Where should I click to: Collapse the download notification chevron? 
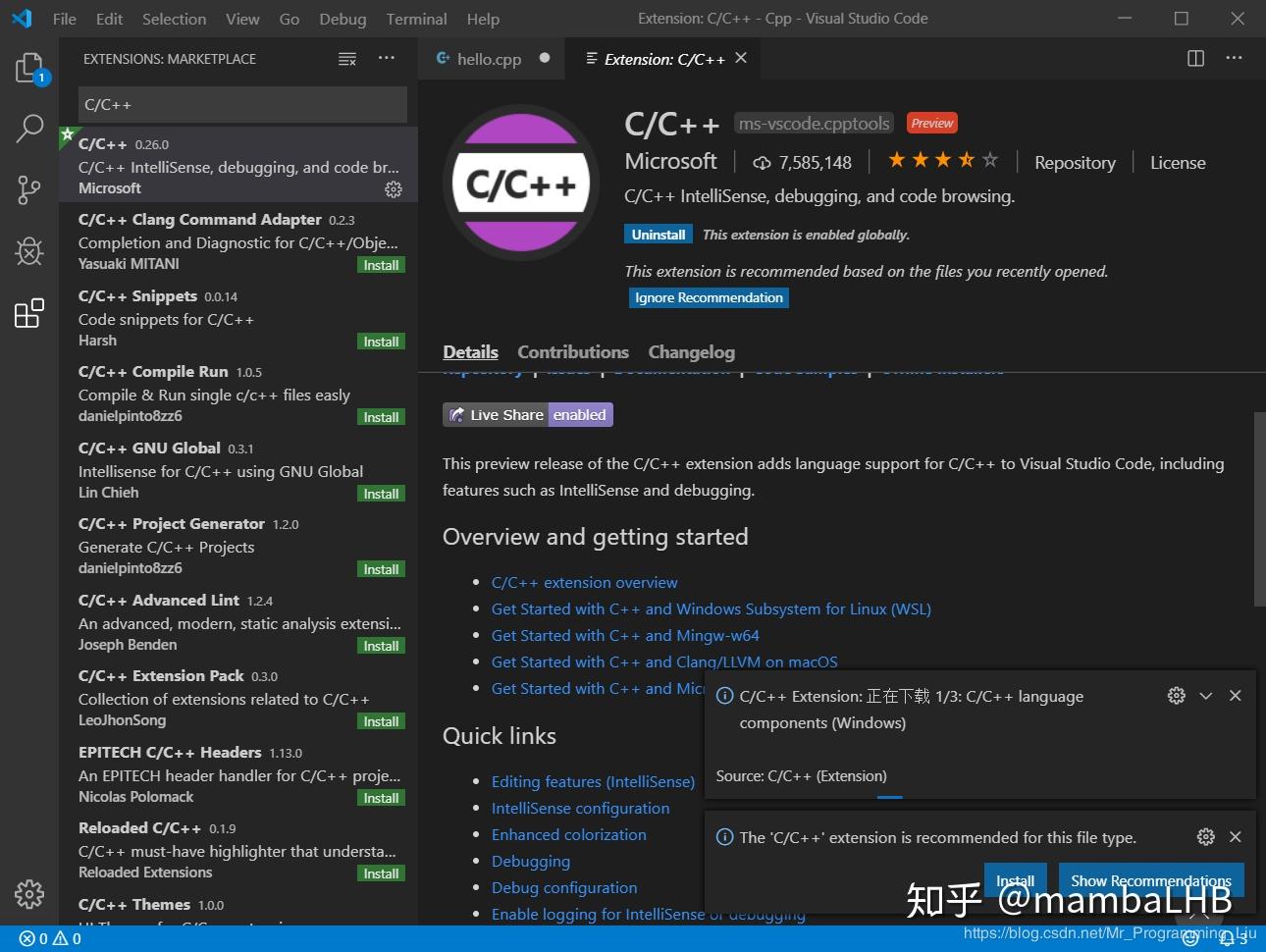1206,696
